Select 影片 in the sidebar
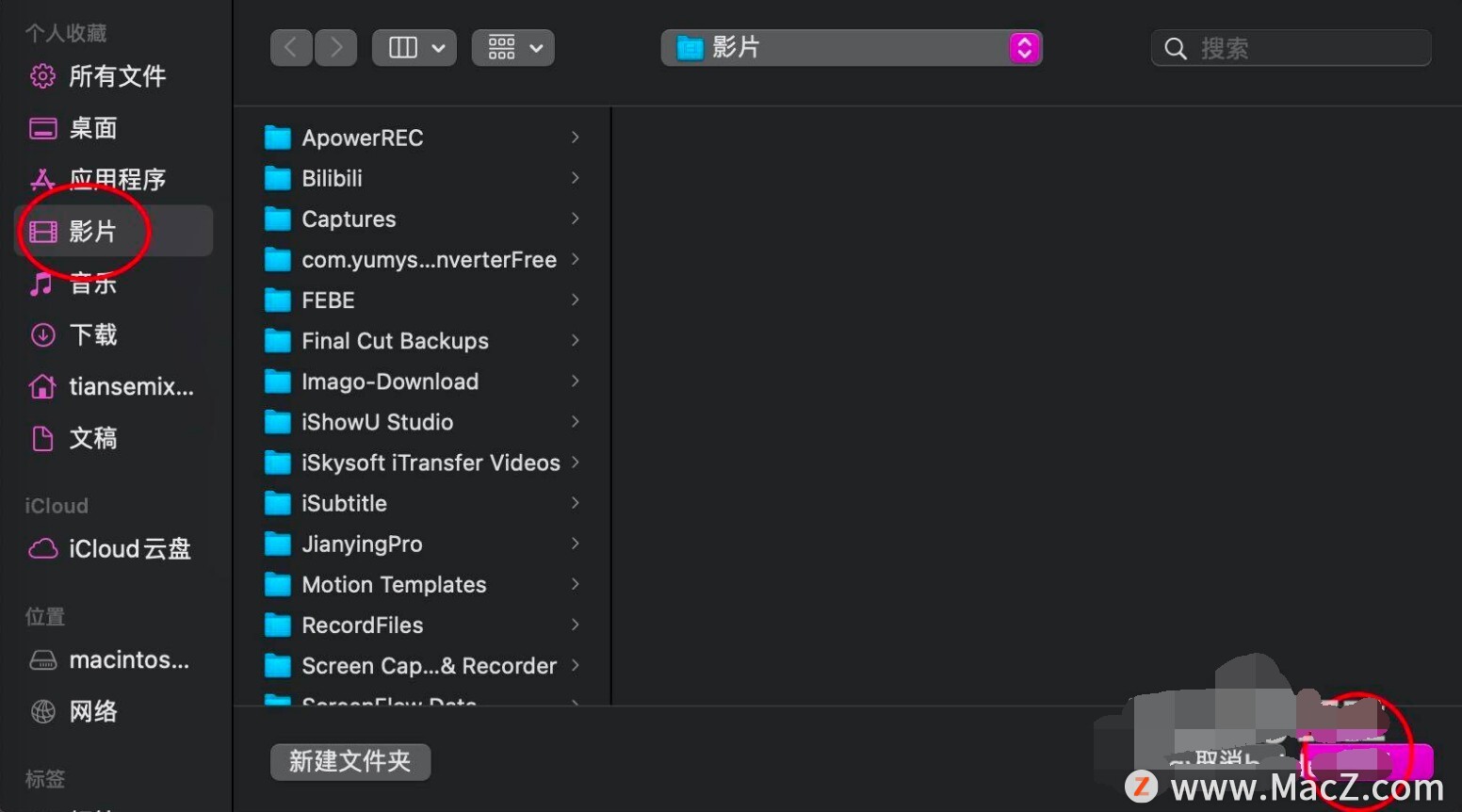The width and height of the screenshot is (1462, 812). (x=115, y=231)
